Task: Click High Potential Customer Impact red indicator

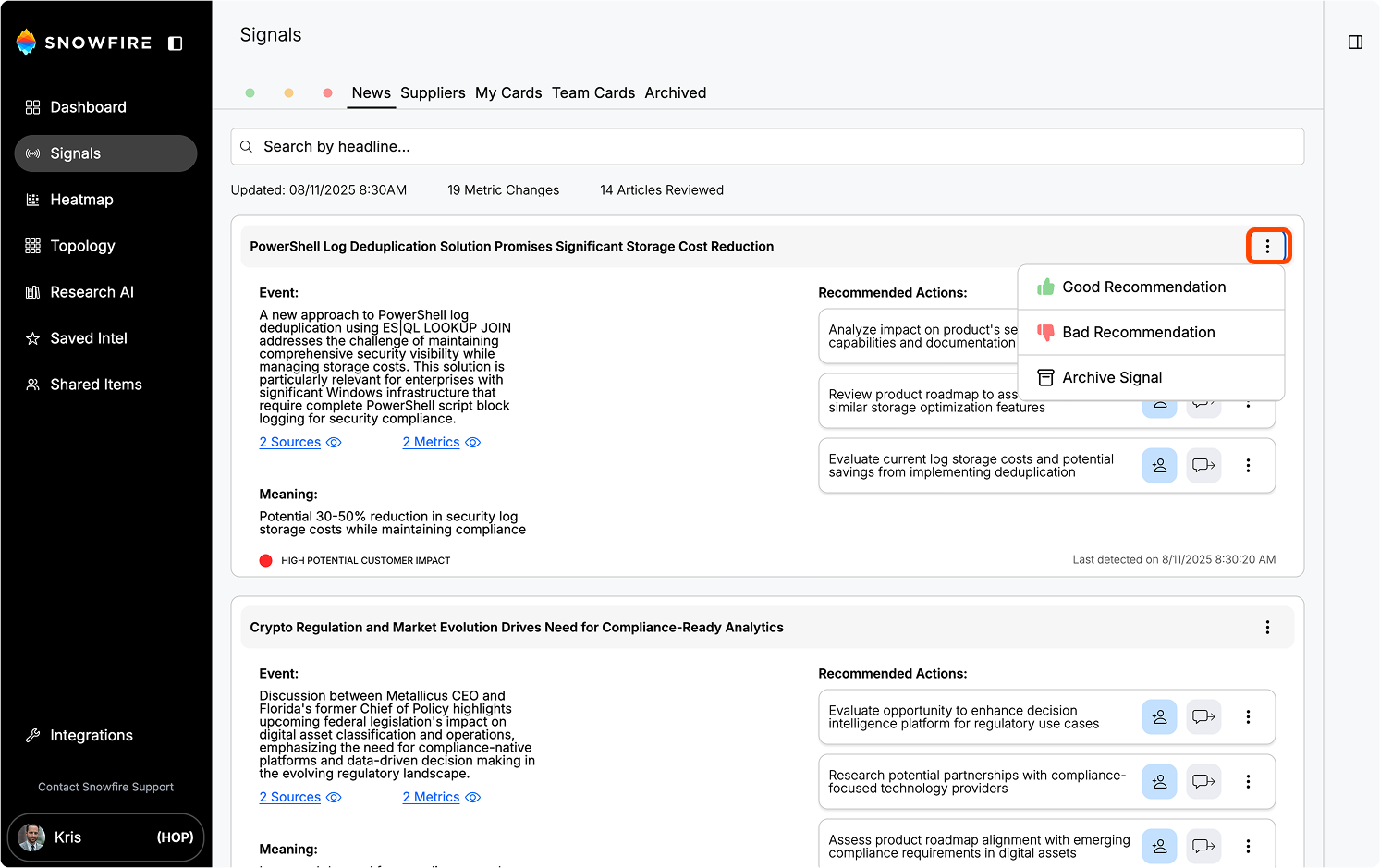Action: 266,561
